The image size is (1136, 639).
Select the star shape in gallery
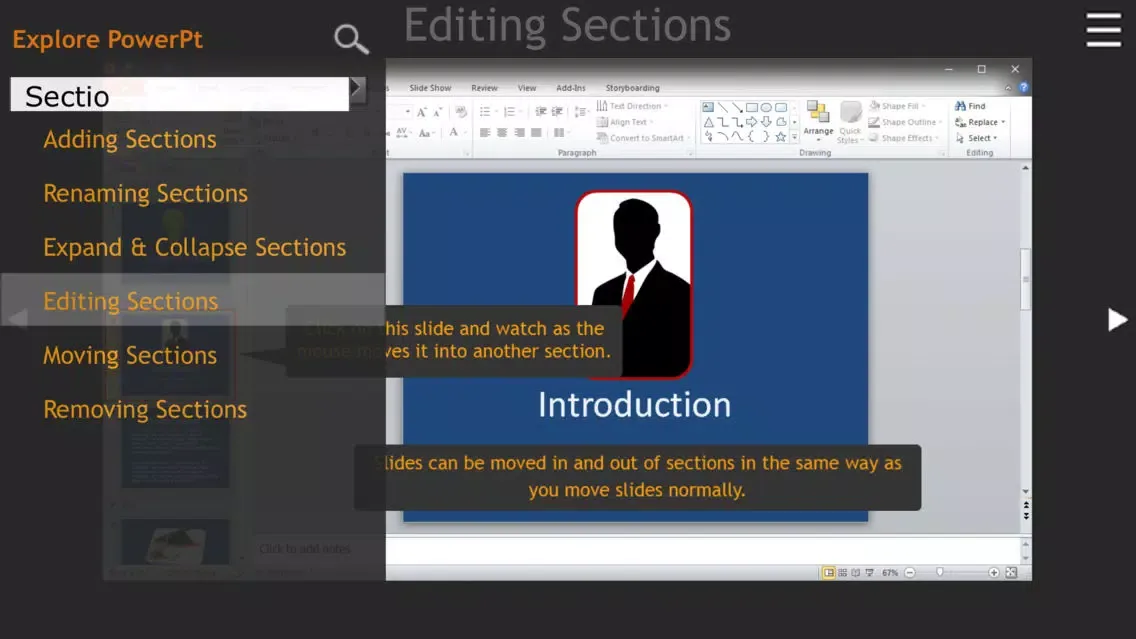click(x=780, y=136)
